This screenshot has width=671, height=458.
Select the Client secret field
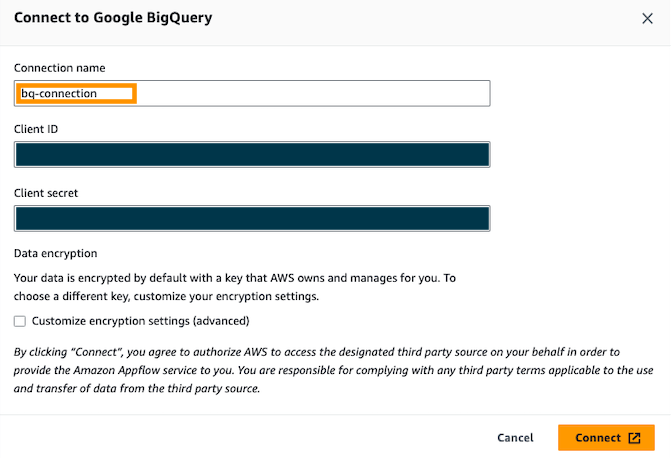(252, 219)
